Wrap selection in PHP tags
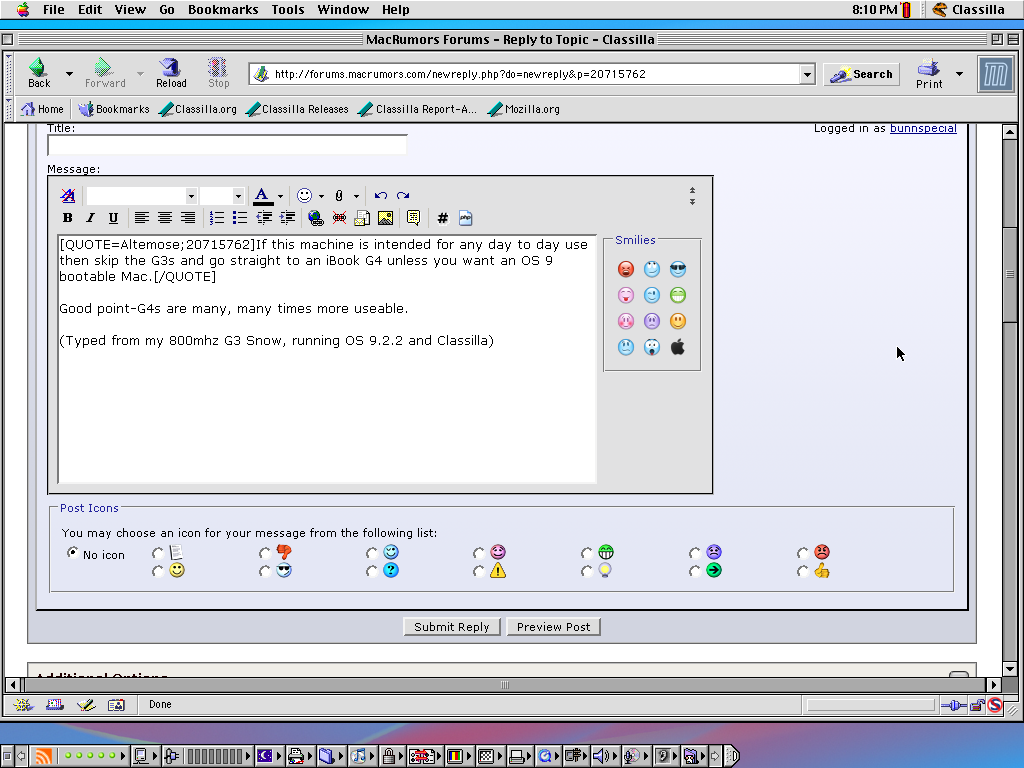Viewport: 1024px width, 768px height. 466,218
